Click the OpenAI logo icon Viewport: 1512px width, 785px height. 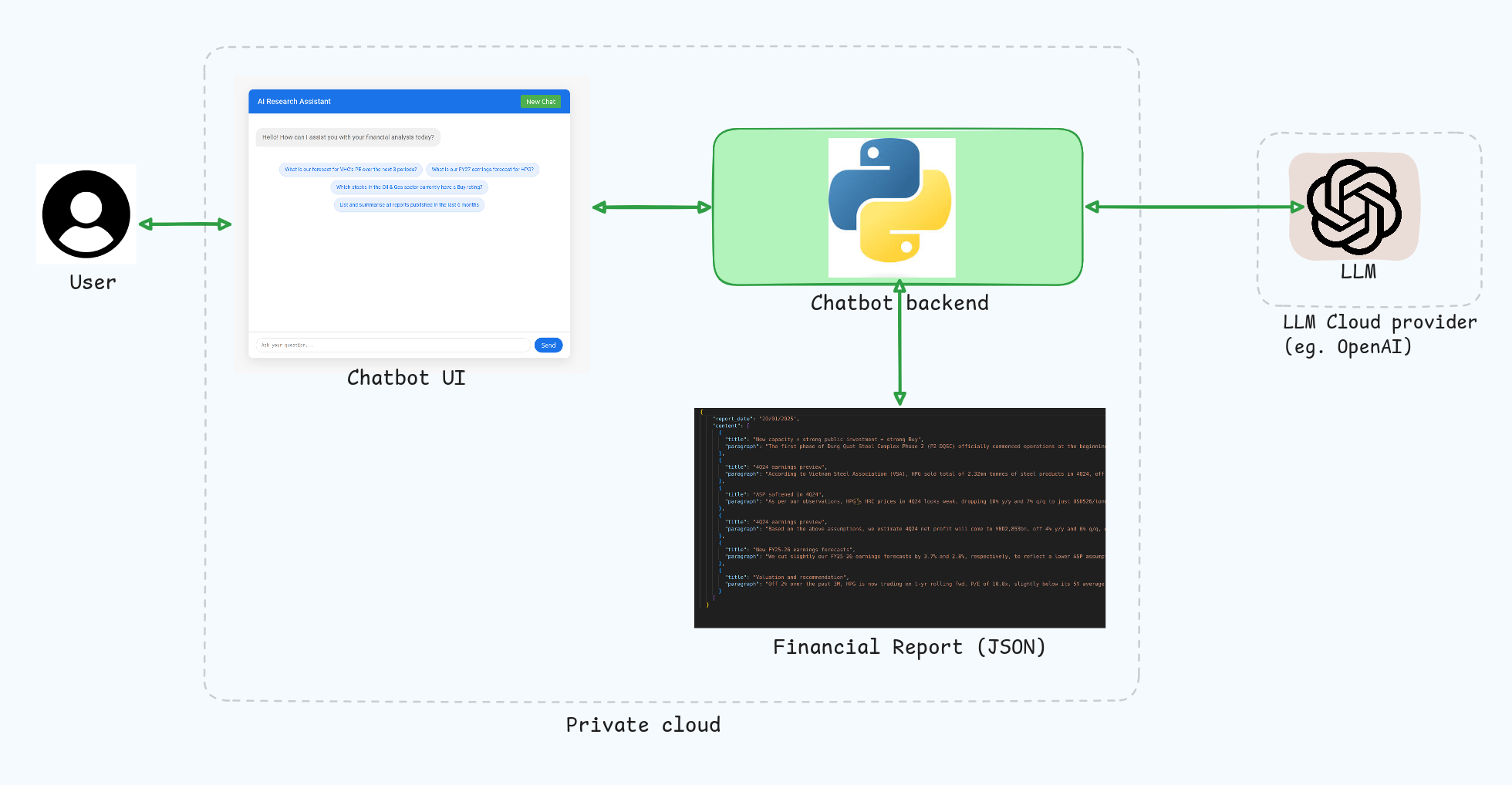[x=1354, y=207]
